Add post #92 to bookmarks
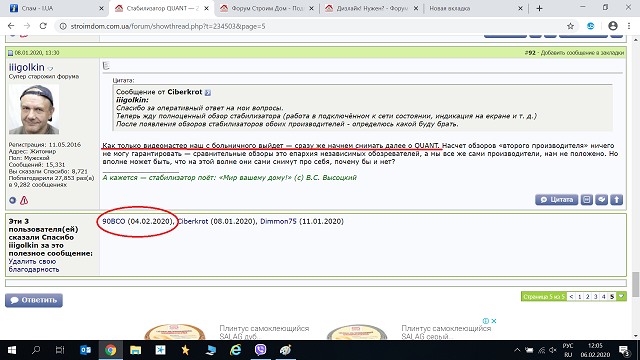The height and width of the screenshot is (360, 640). pos(582,53)
